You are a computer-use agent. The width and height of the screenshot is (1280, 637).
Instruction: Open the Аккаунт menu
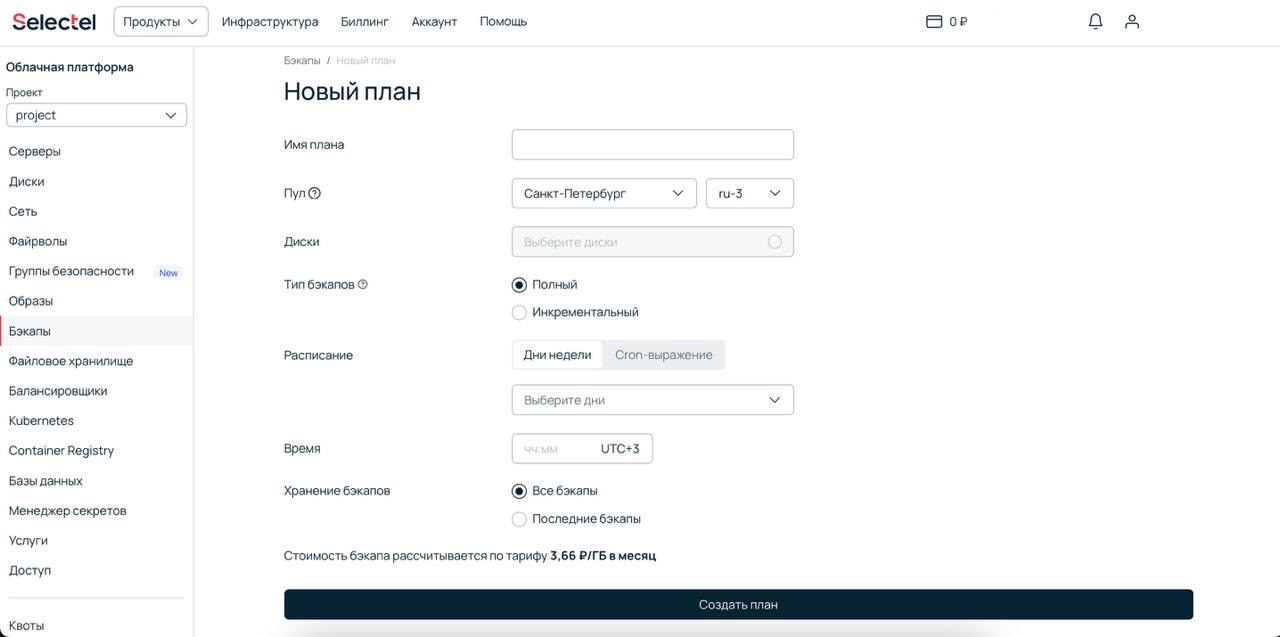point(434,21)
